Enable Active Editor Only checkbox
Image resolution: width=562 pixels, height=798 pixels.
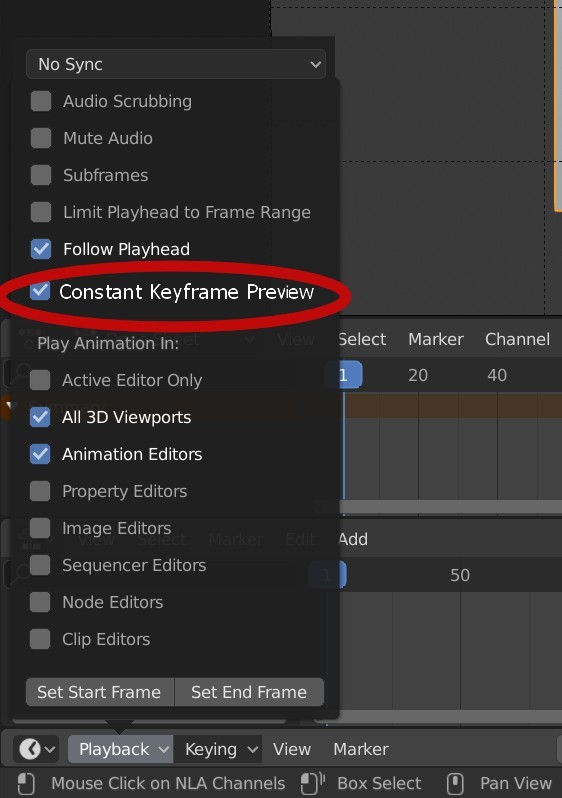click(x=40, y=380)
